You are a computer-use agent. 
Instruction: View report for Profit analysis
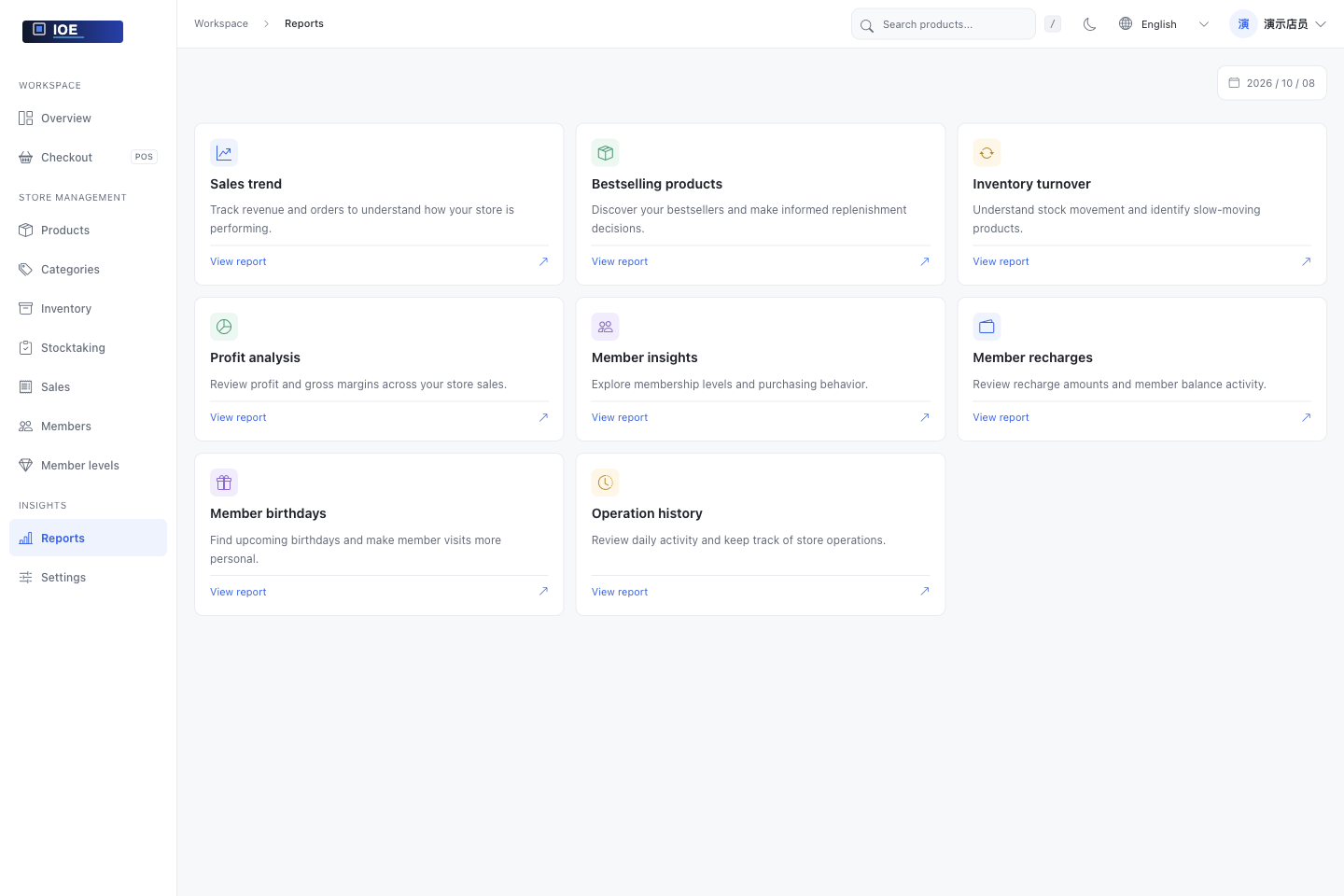238,417
